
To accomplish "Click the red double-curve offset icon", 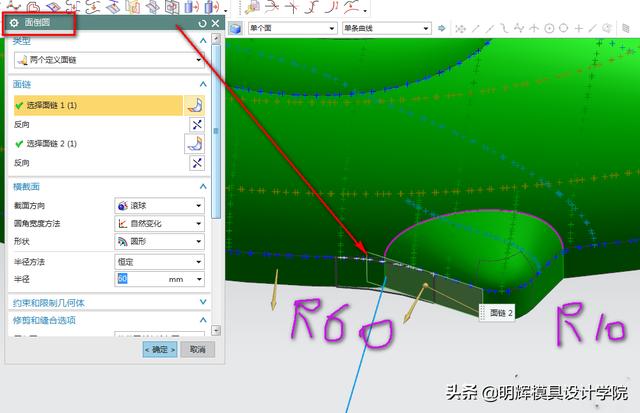I will pos(333,6).
